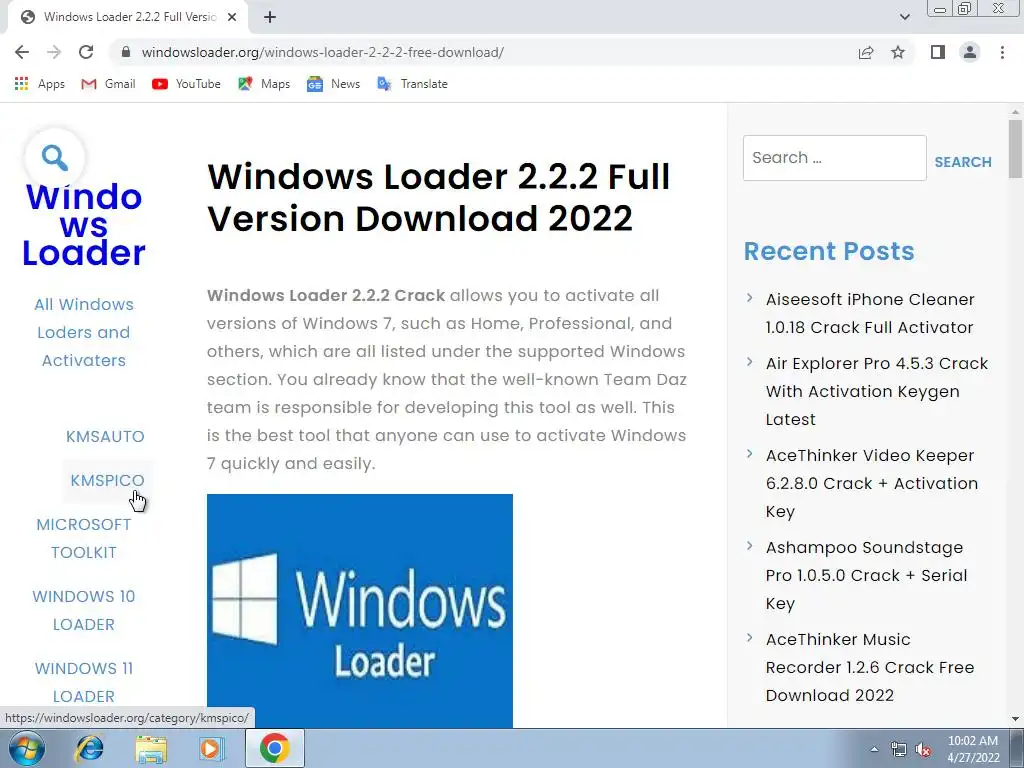
Task: Open a new browser tab
Action: (x=270, y=17)
